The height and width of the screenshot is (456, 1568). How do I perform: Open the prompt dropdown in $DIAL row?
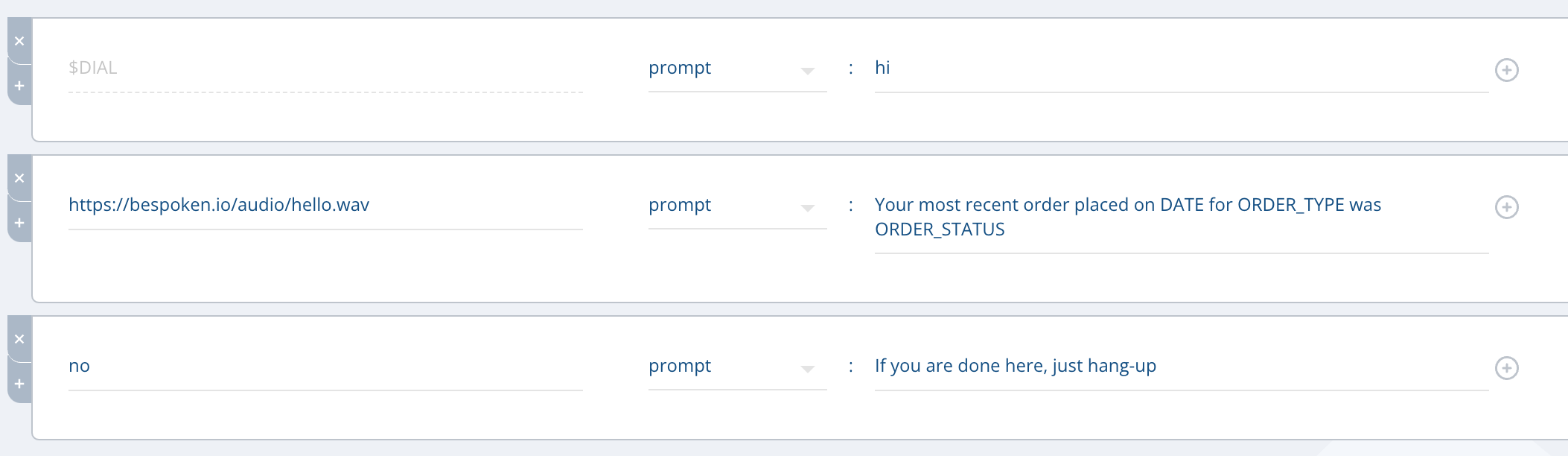tap(807, 71)
